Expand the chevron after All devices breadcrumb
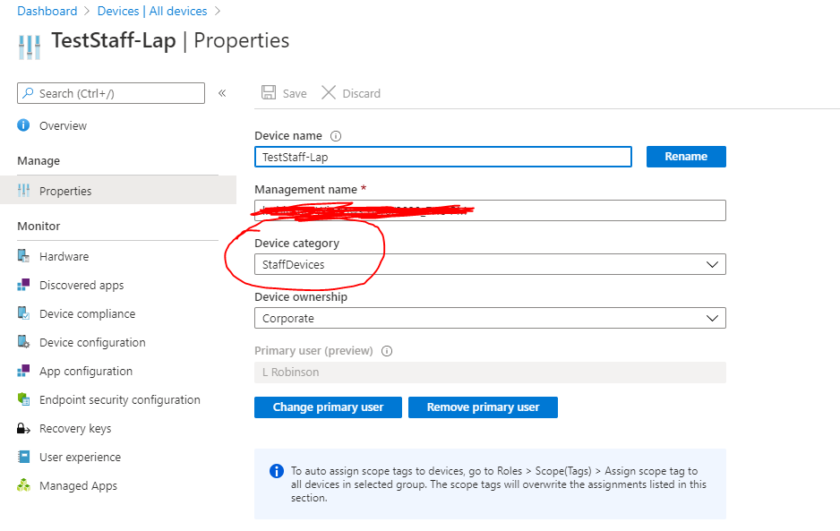This screenshot has width=840, height=531. [x=217, y=11]
